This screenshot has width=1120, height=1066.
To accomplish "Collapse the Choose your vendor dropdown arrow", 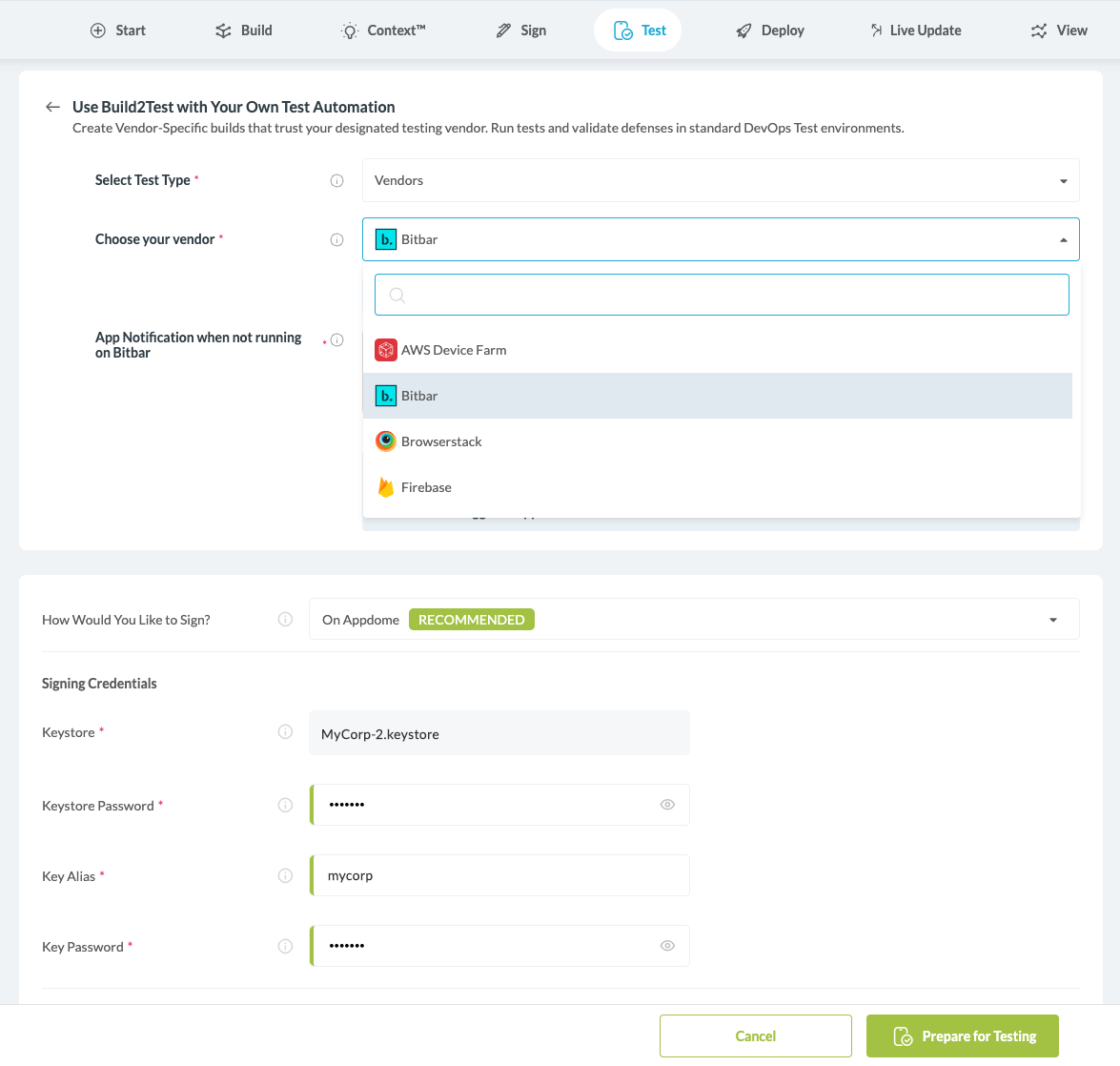I will click(1064, 240).
